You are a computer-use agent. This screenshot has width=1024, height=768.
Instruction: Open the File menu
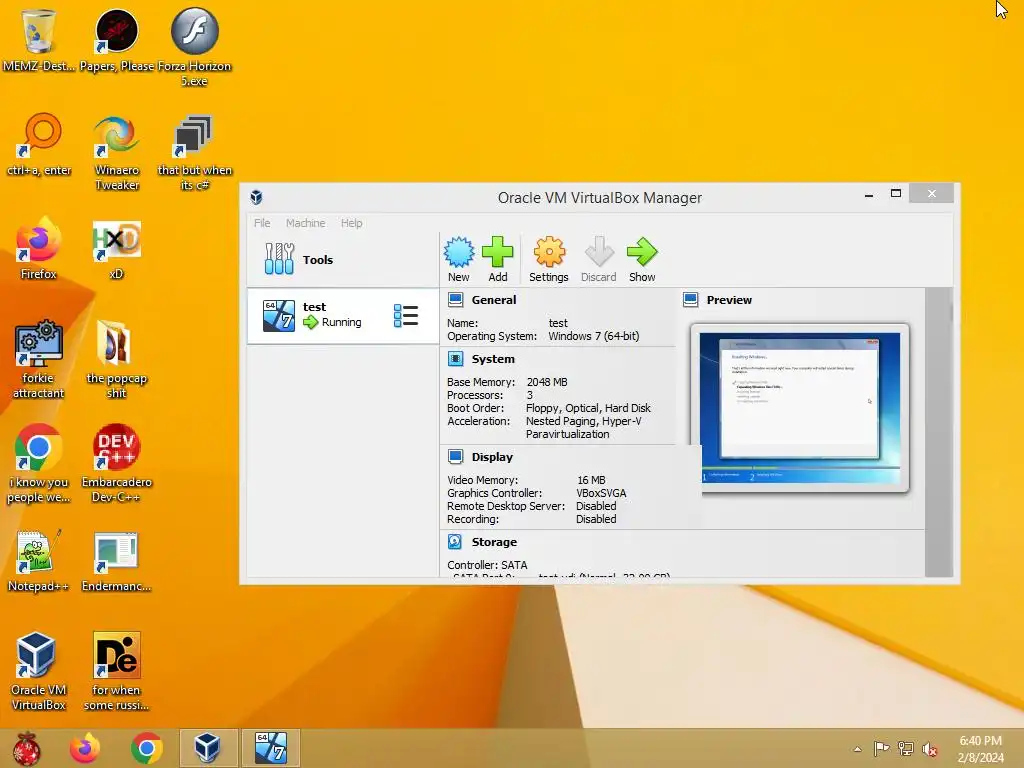[262, 223]
